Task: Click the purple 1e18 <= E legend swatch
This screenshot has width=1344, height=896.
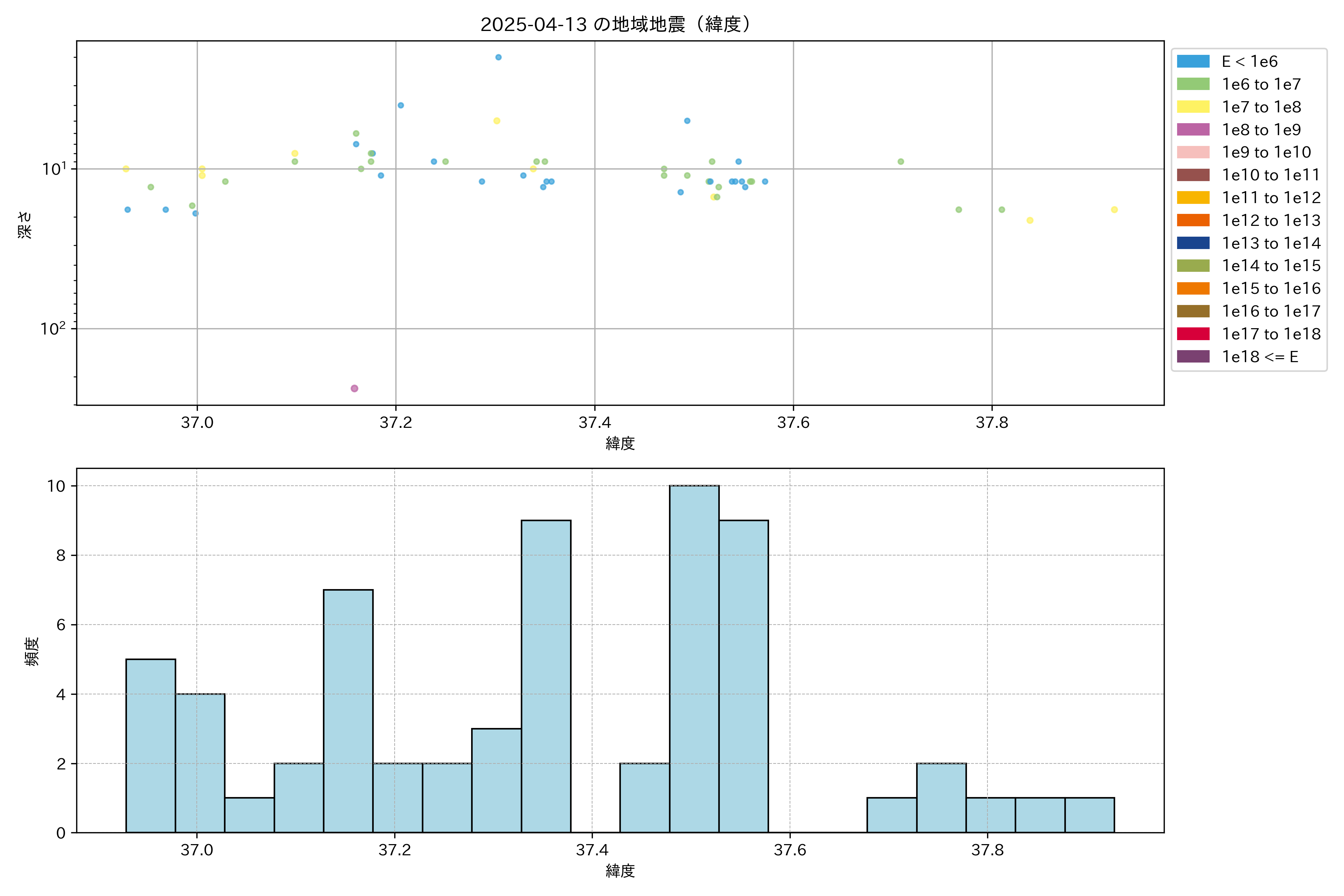Action: click(1193, 357)
